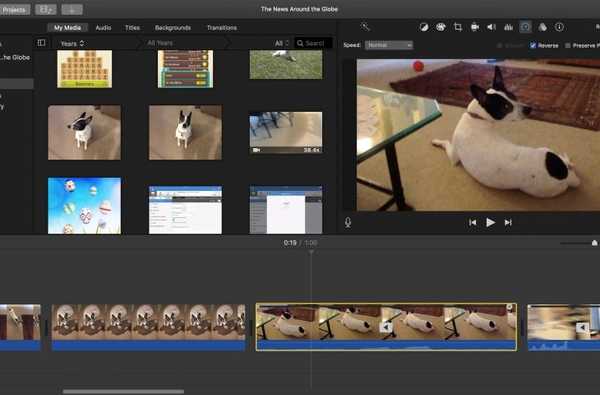The image size is (600, 395).
Task: Click reverse badge on rightmost timeline clip
Action: click(x=582, y=328)
